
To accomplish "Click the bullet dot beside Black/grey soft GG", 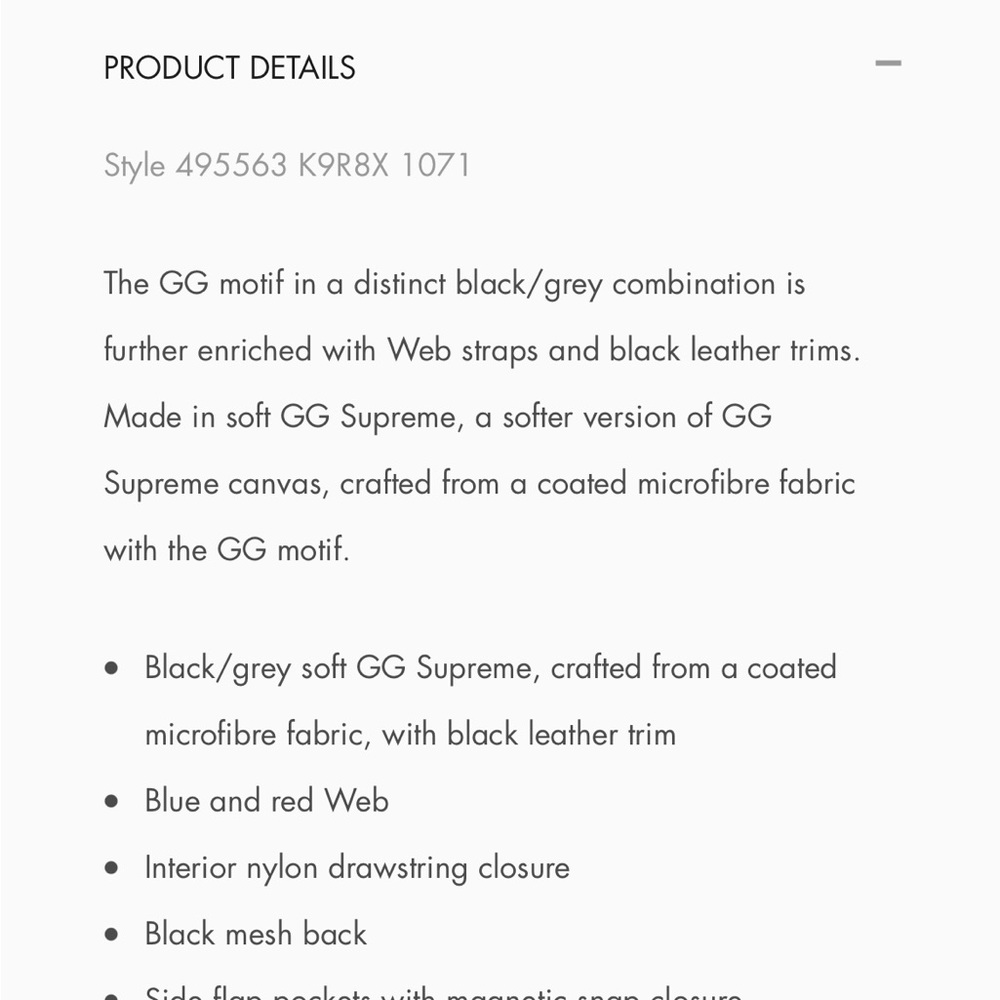I will pyautogui.click(x=112, y=668).
